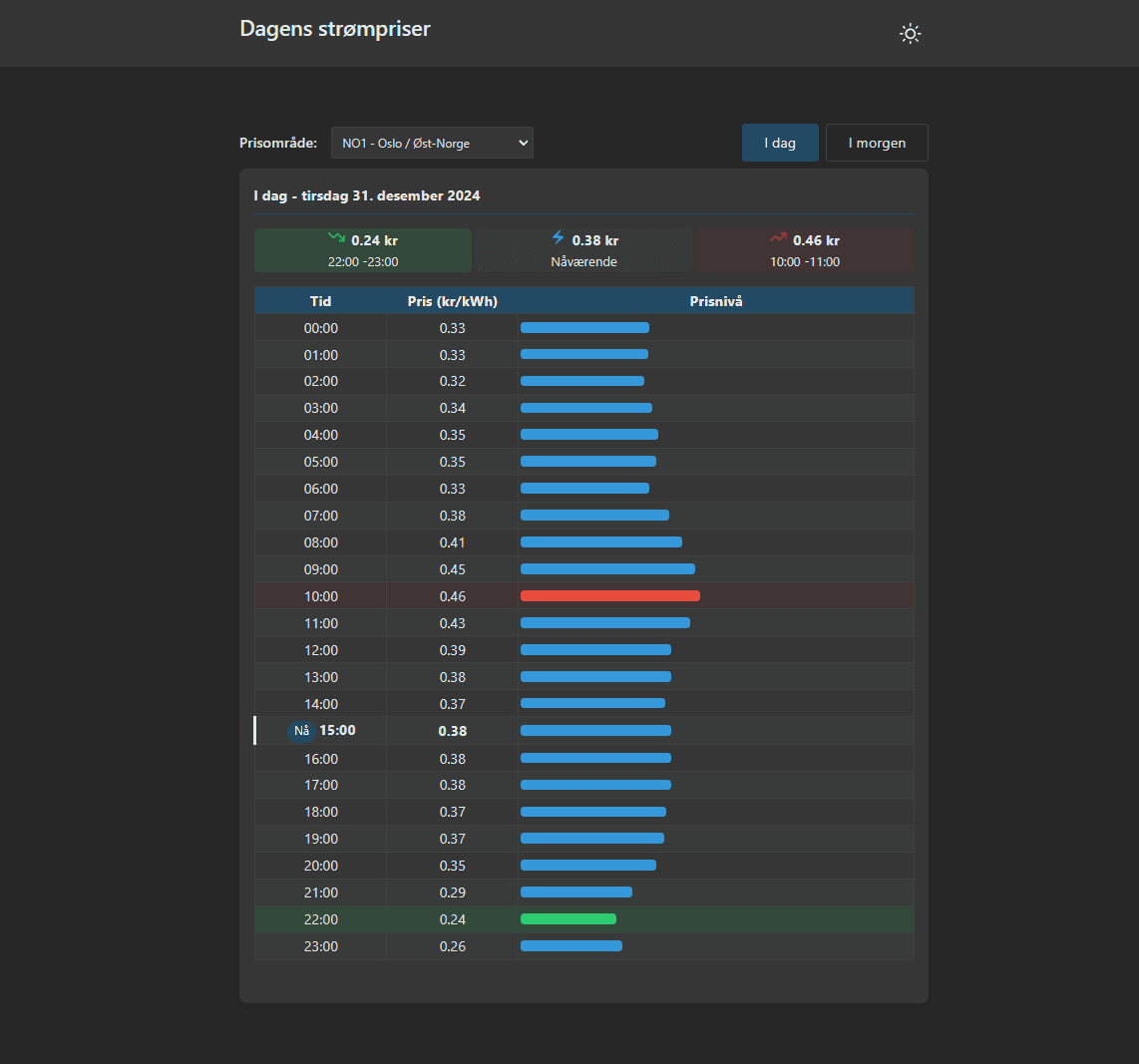The image size is (1139, 1064).
Task: Select the 18:00 time cell
Action: coord(320,812)
